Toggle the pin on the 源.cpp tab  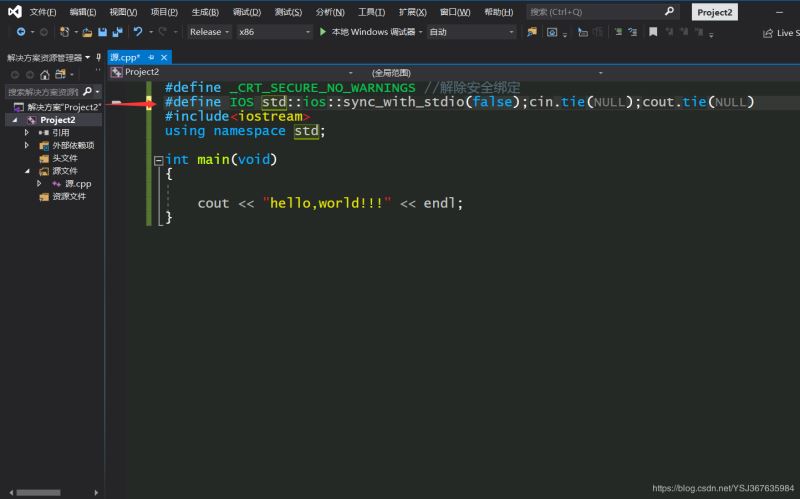pyautogui.click(x=151, y=57)
